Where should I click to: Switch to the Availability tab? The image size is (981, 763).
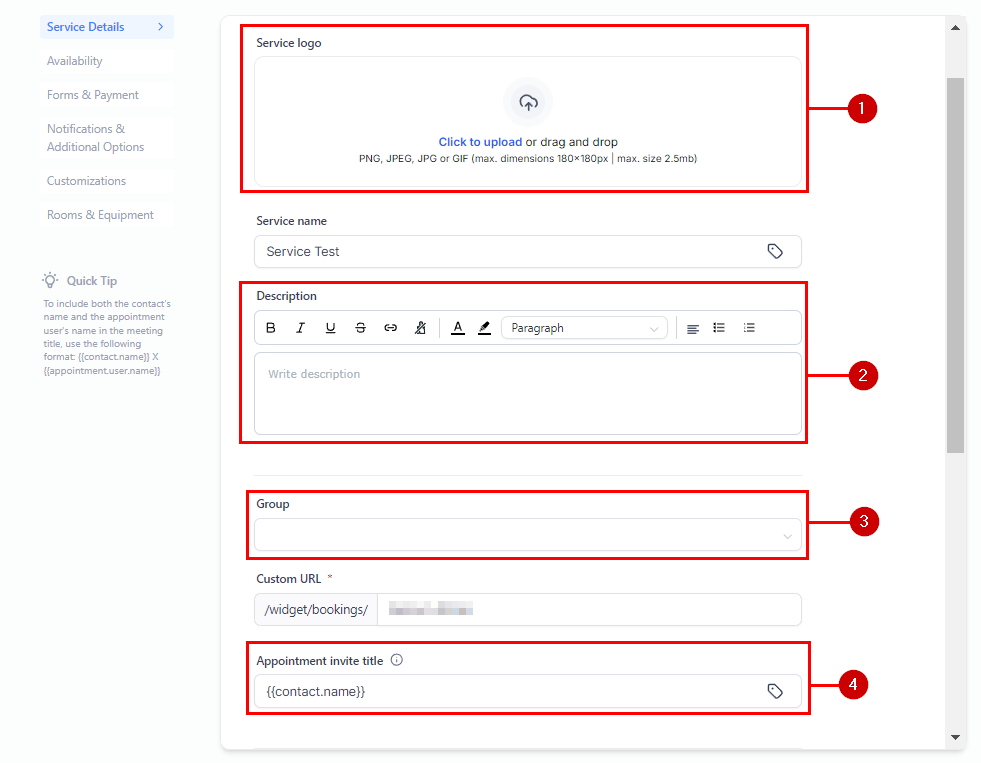75,61
